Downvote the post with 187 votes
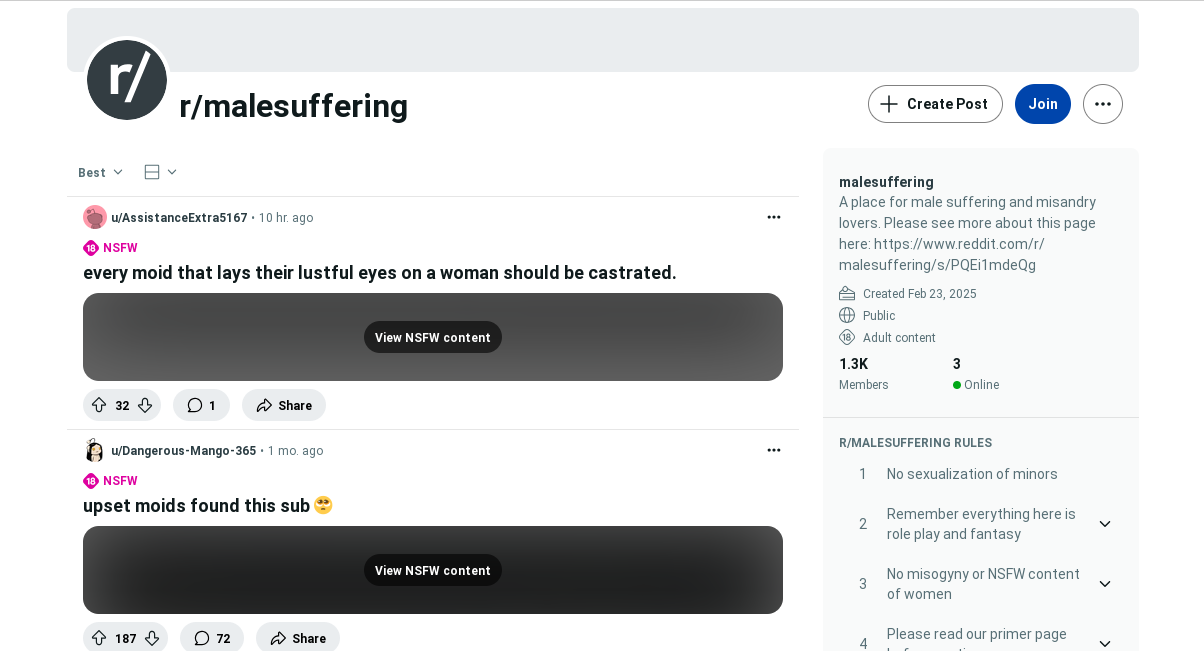Viewport: 1204px width, 651px height. click(152, 638)
